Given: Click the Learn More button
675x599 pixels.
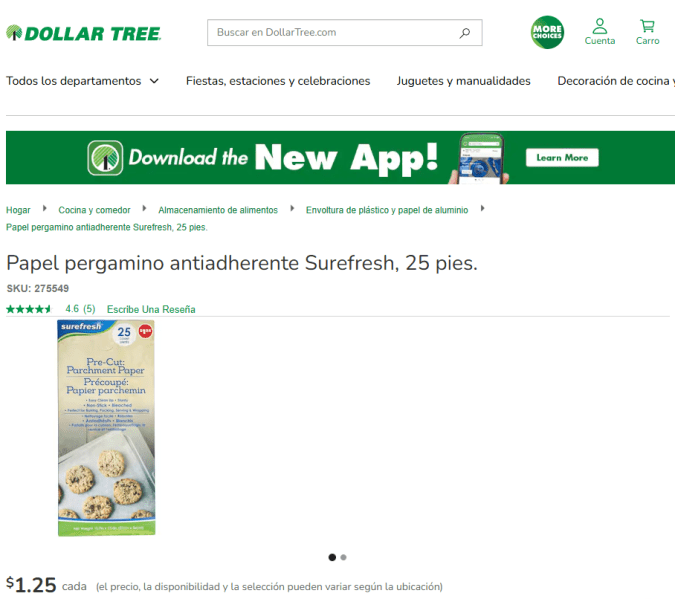Looking at the screenshot, I should click(x=562, y=158).
